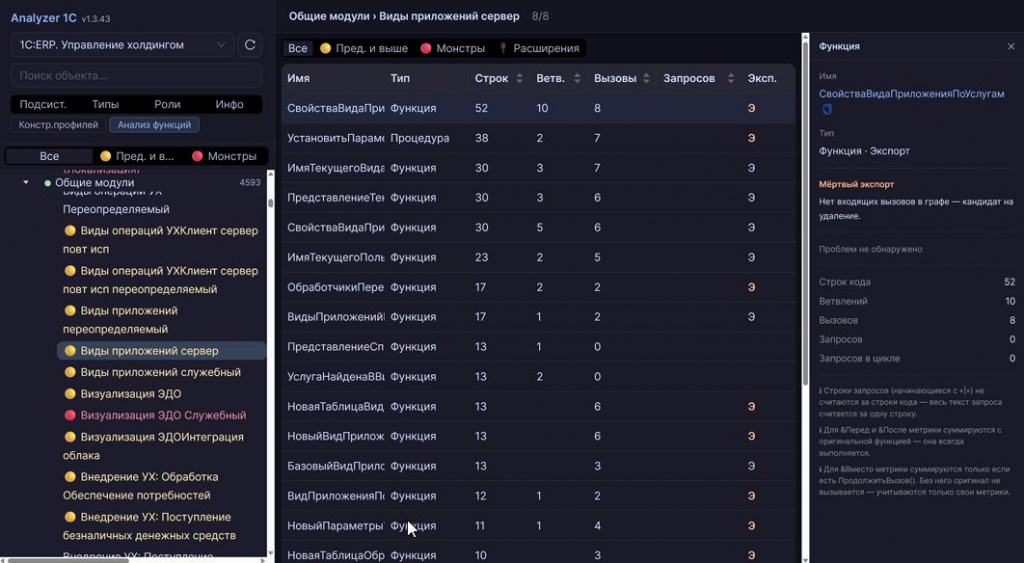The width and height of the screenshot is (1024, 563).
Task: Close the Функция details panel
Action: [x=1011, y=46]
